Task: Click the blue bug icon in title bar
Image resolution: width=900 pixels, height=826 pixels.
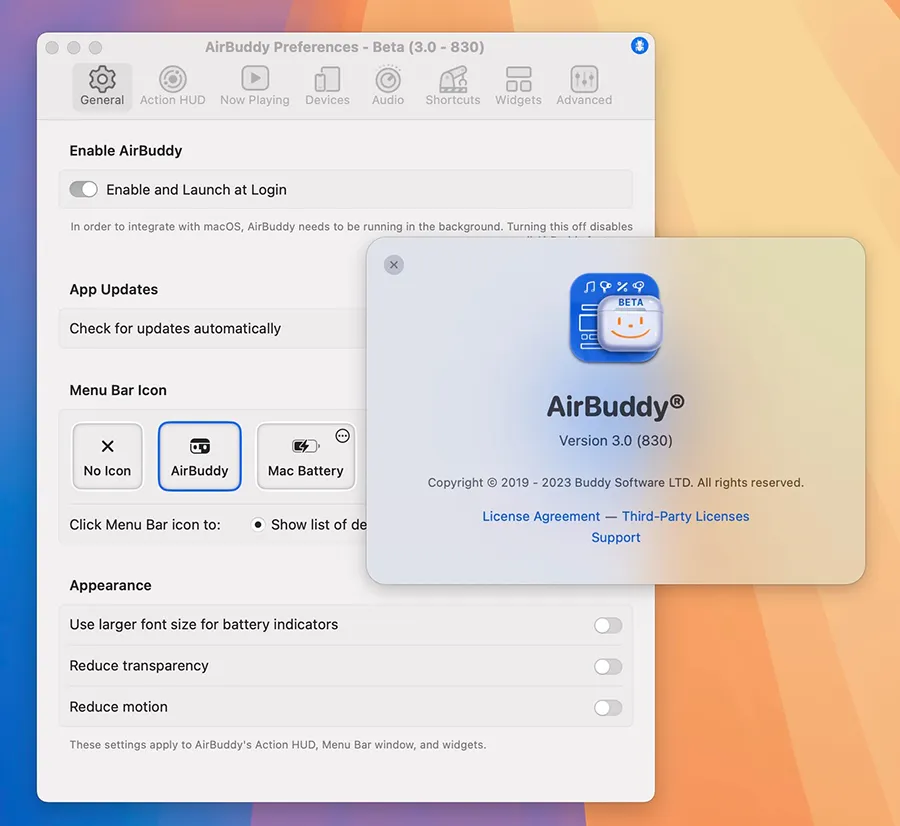Action: pyautogui.click(x=640, y=46)
